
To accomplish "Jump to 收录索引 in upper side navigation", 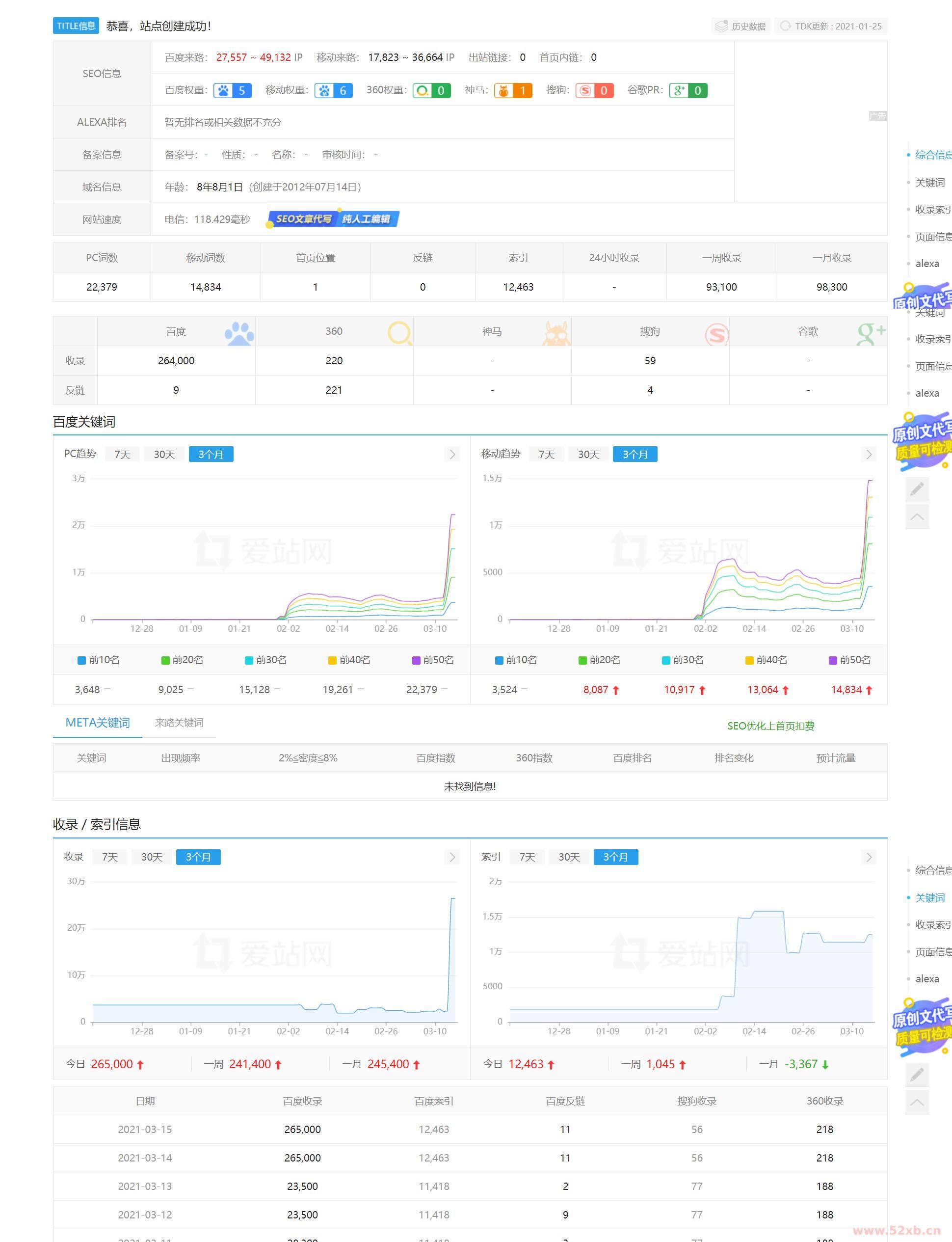I will [x=932, y=210].
